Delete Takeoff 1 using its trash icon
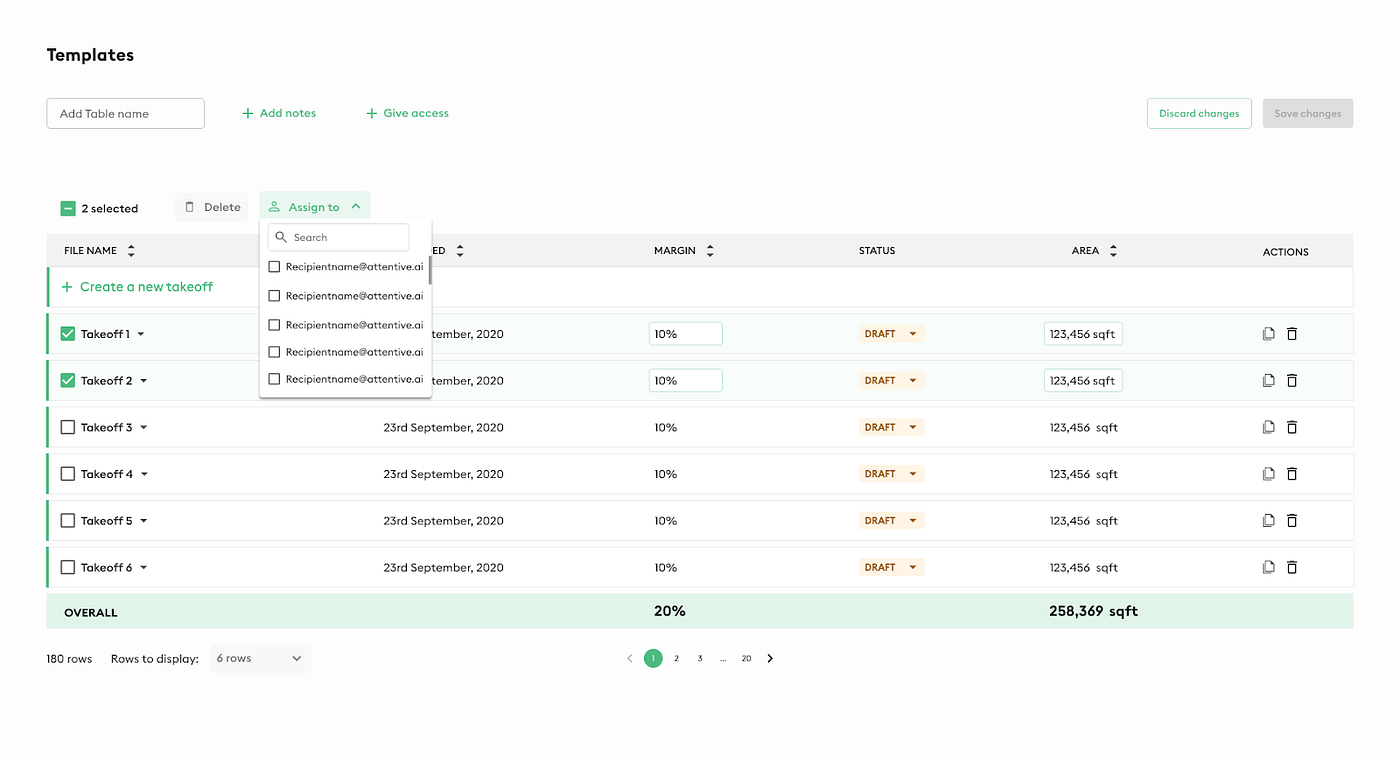Viewport: 1400px width, 760px height. coord(1292,334)
